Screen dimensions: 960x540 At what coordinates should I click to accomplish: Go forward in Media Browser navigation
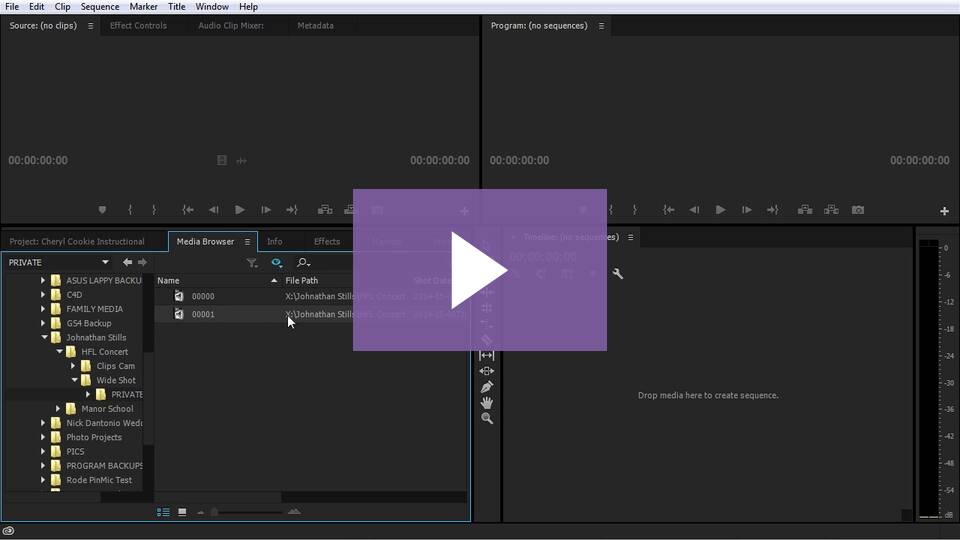click(142, 262)
